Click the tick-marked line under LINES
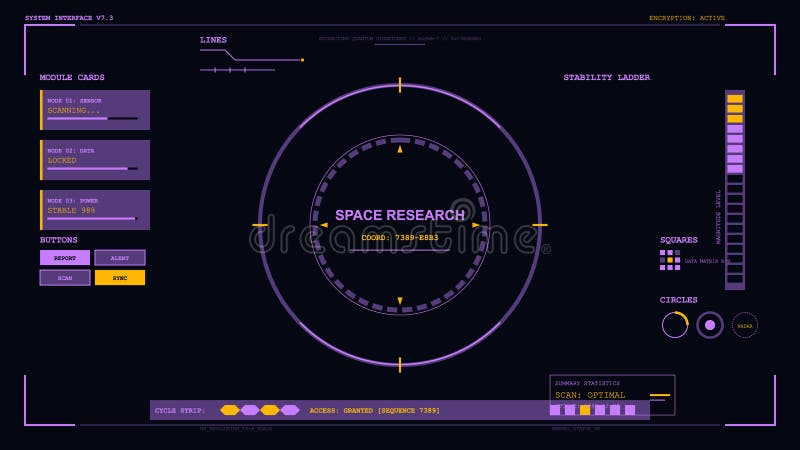The height and width of the screenshot is (450, 800). [238, 70]
